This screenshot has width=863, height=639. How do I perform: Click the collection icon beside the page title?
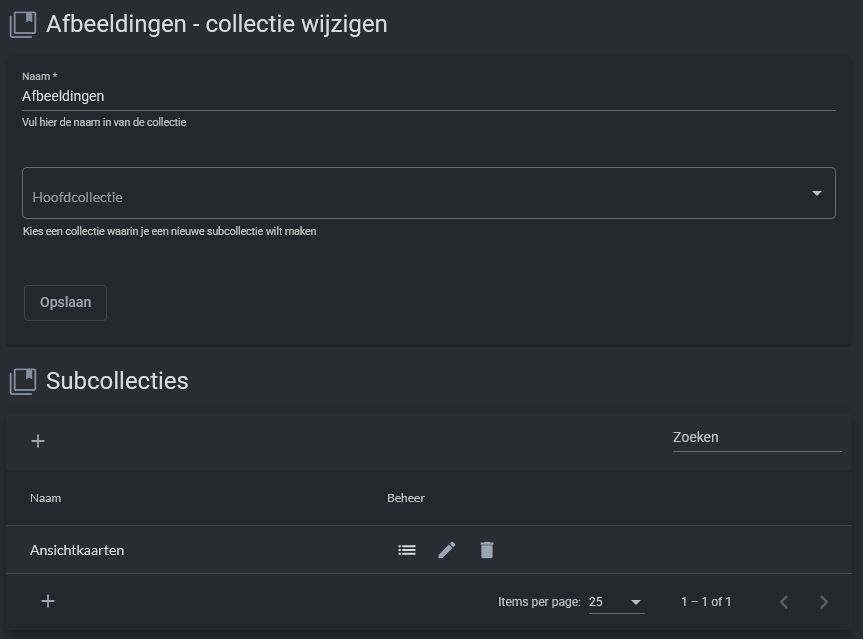22,24
